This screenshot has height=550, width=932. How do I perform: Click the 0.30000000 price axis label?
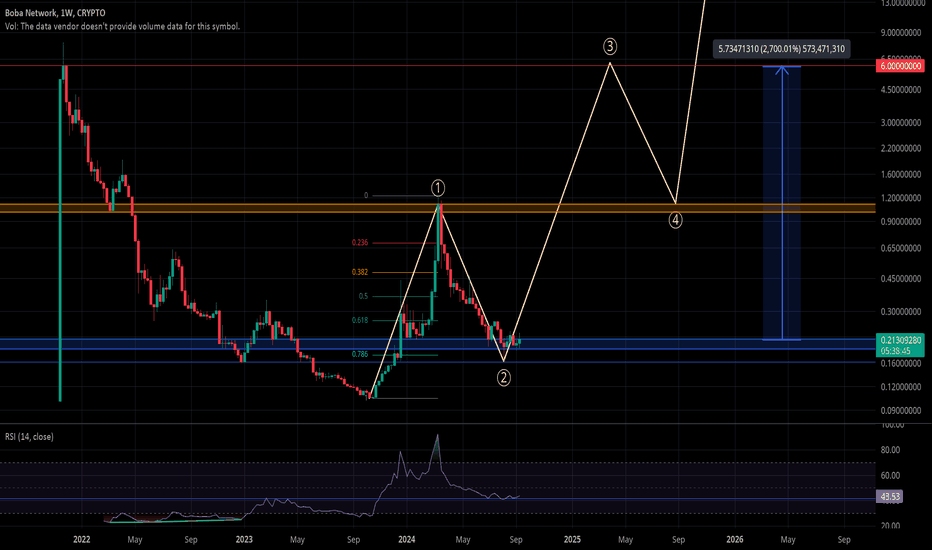[x=900, y=312]
